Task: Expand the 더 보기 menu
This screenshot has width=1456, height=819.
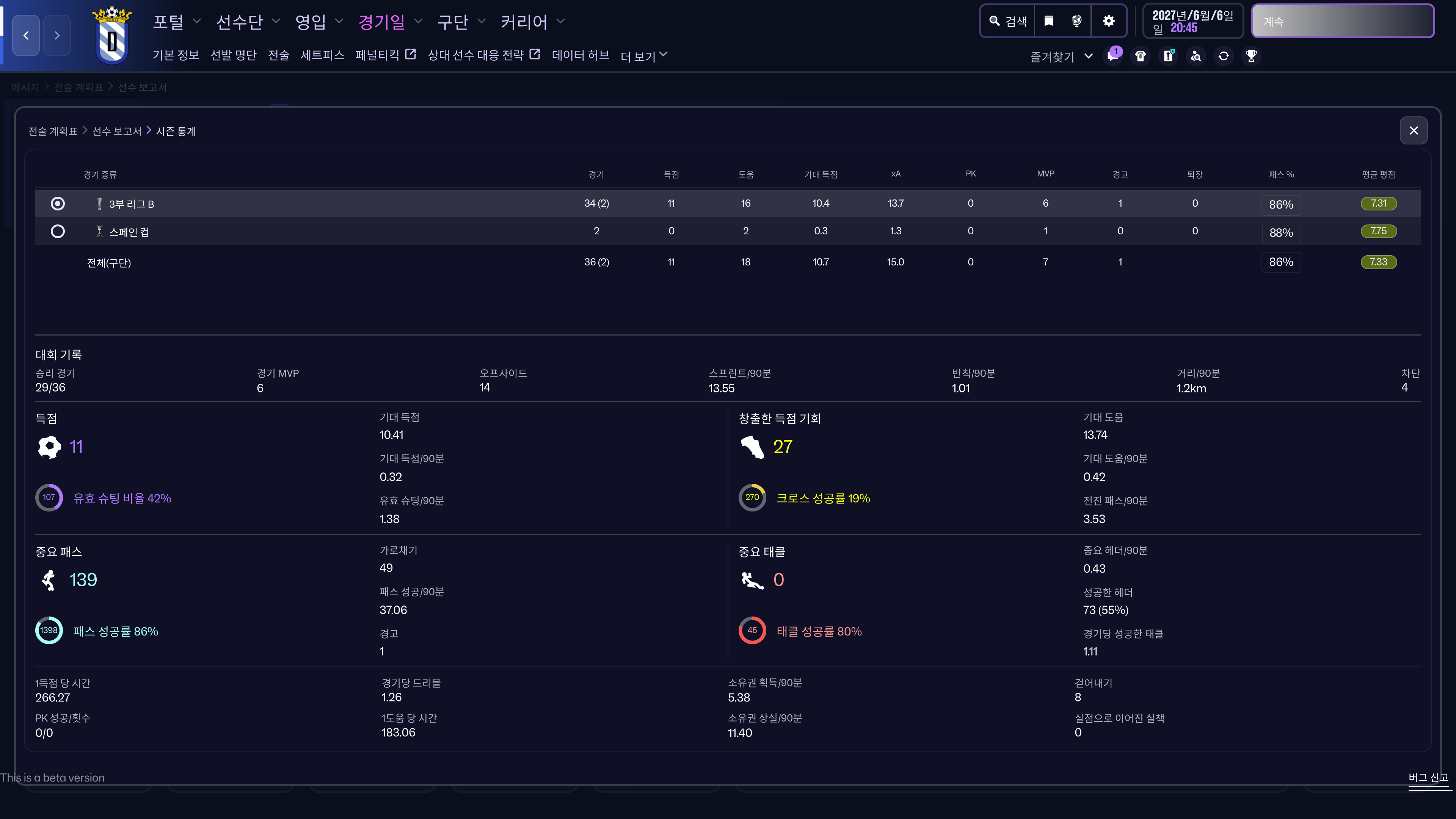Action: click(x=644, y=55)
